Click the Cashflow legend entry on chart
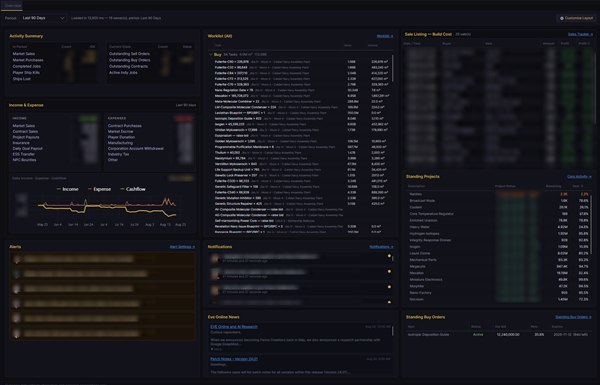Screen dimensions: 600x385 pos(133,189)
